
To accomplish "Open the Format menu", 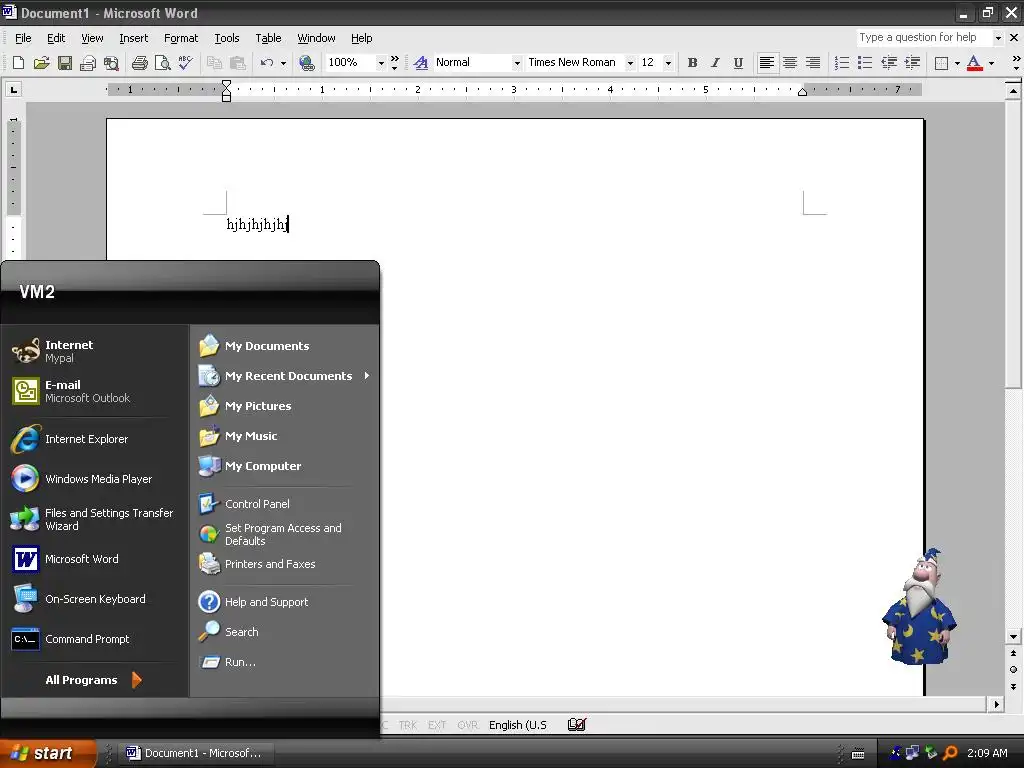I will point(181,38).
